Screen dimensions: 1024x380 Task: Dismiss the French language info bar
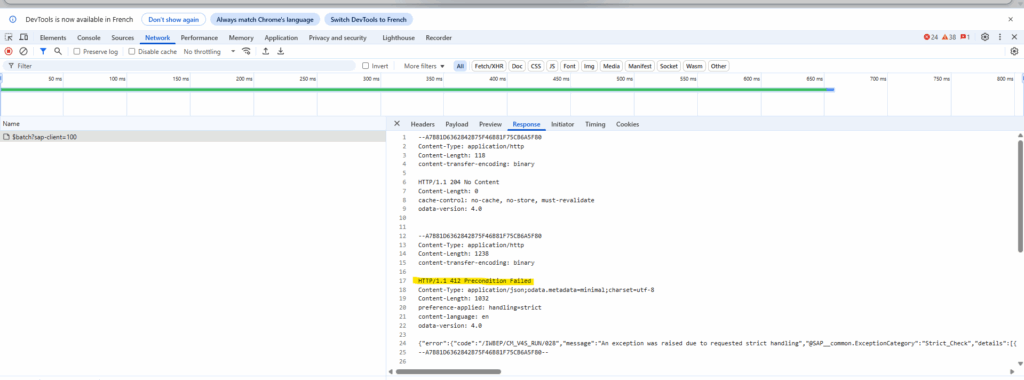(x=1010, y=20)
